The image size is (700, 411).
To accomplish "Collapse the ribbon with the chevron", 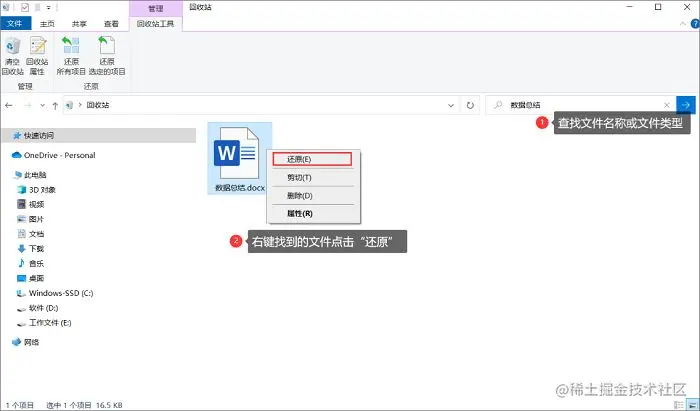I will (683, 24).
